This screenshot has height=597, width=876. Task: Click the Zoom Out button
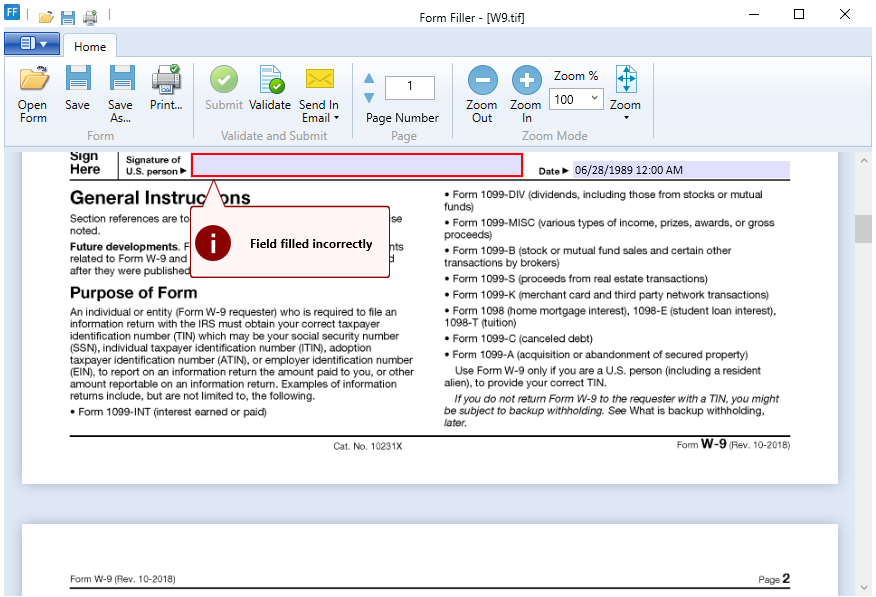click(482, 93)
